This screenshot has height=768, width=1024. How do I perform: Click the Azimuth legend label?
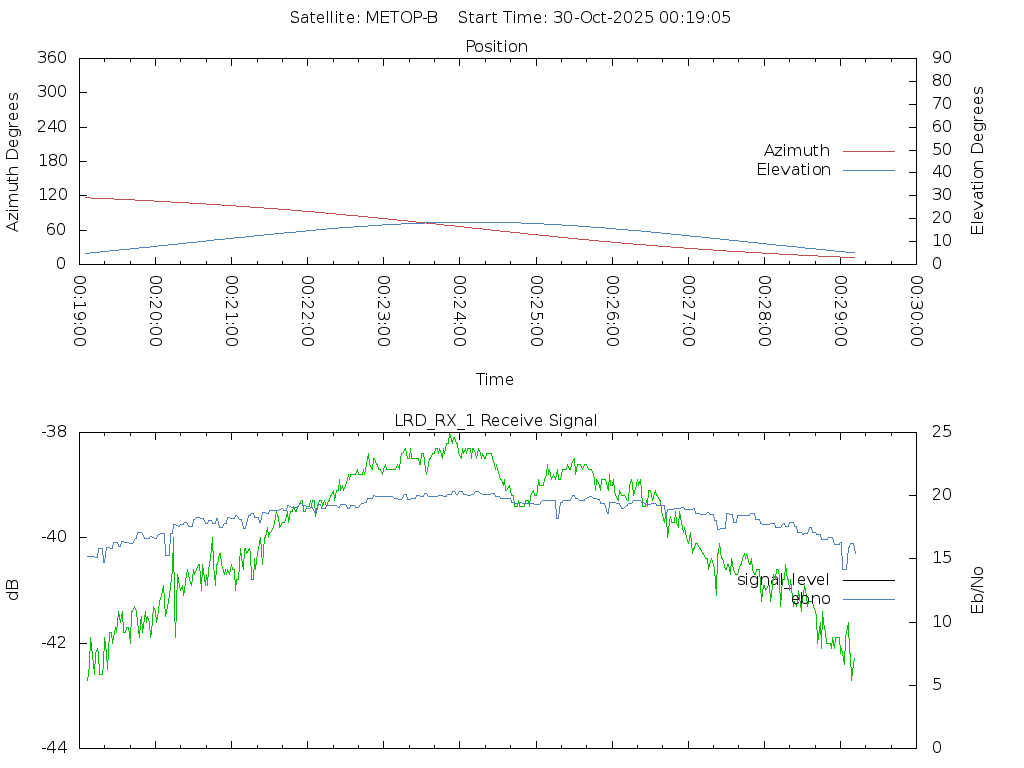796,151
